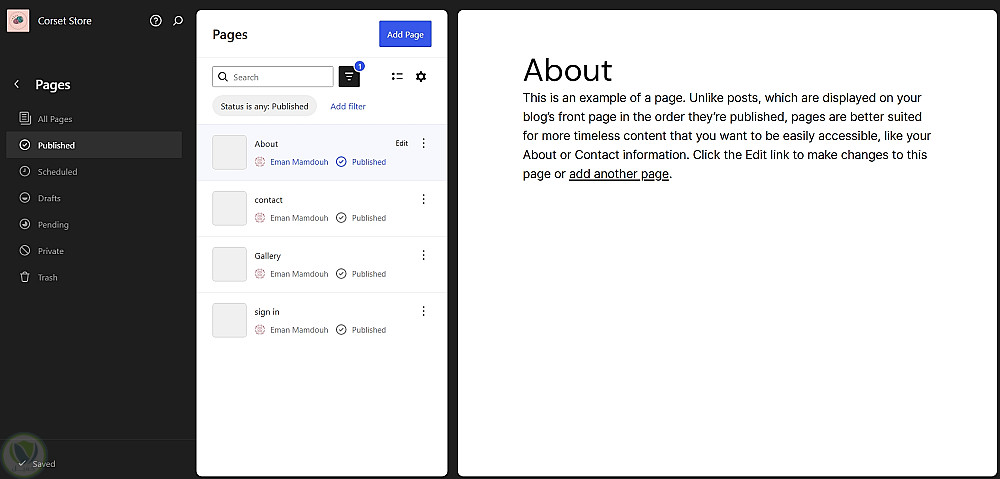The image size is (1000, 479).
Task: Toggle the filter icon with badge
Action: click(x=349, y=77)
